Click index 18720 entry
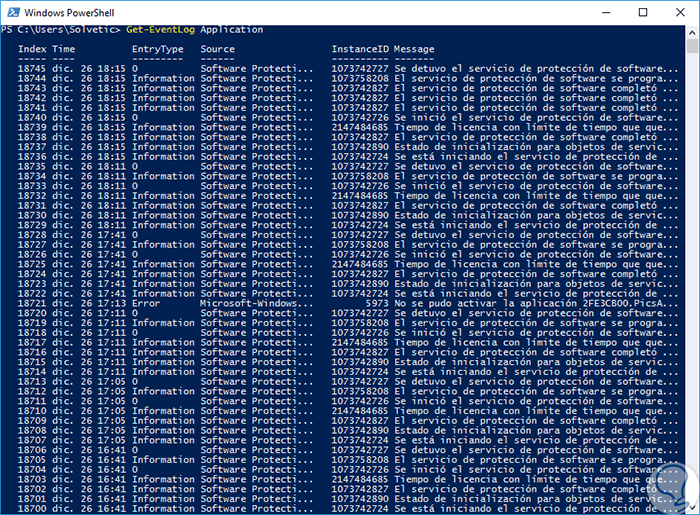The image size is (700, 515). pyautogui.click(x=32, y=313)
